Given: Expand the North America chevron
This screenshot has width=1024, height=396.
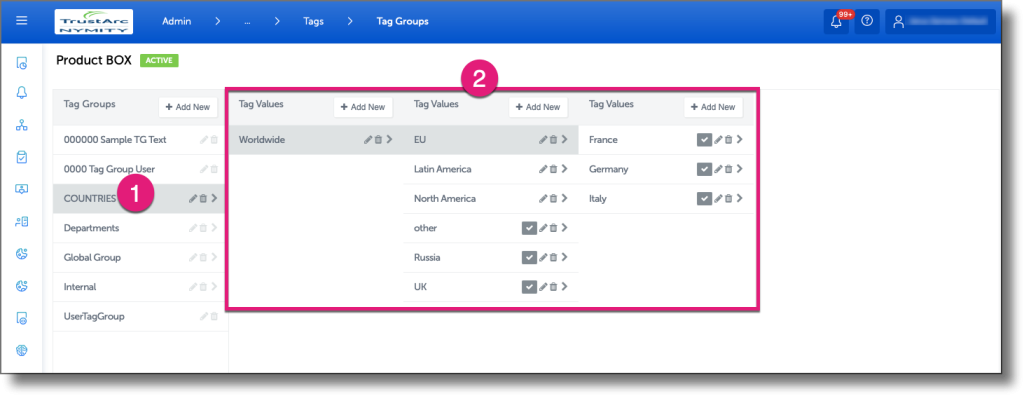Looking at the screenshot, I should pyautogui.click(x=564, y=198).
